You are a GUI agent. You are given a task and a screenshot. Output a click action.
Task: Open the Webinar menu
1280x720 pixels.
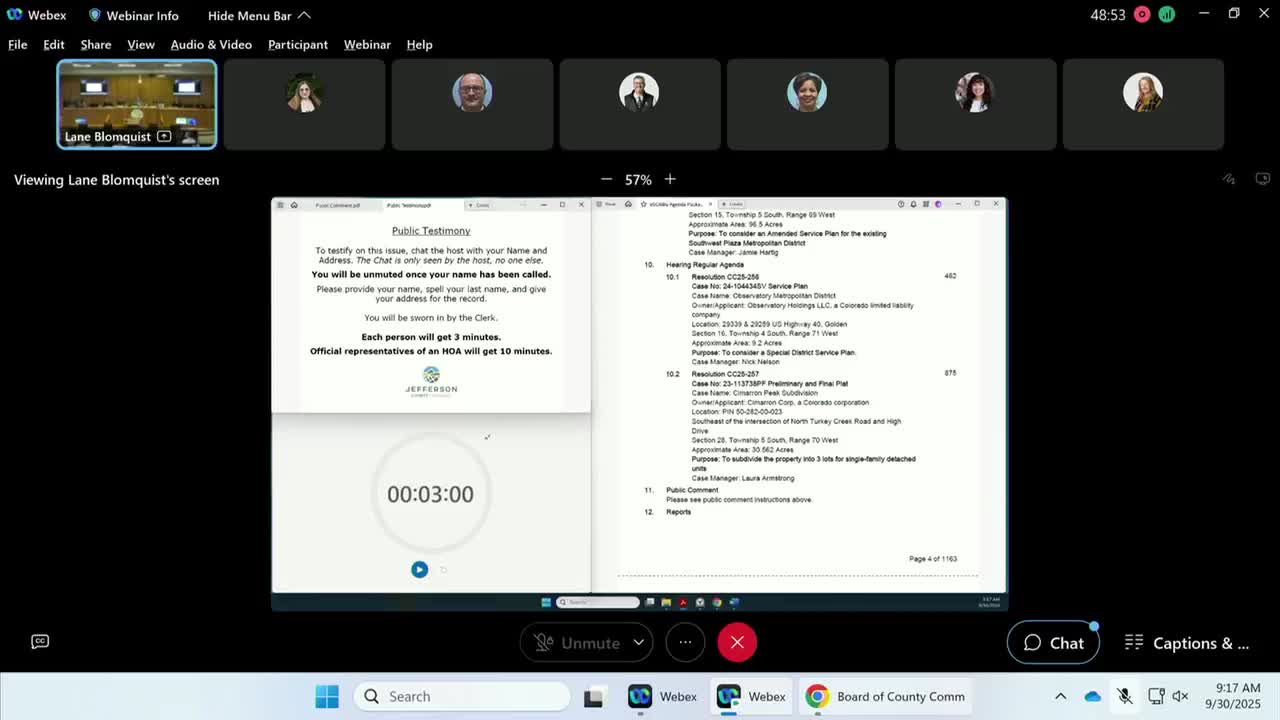[367, 44]
